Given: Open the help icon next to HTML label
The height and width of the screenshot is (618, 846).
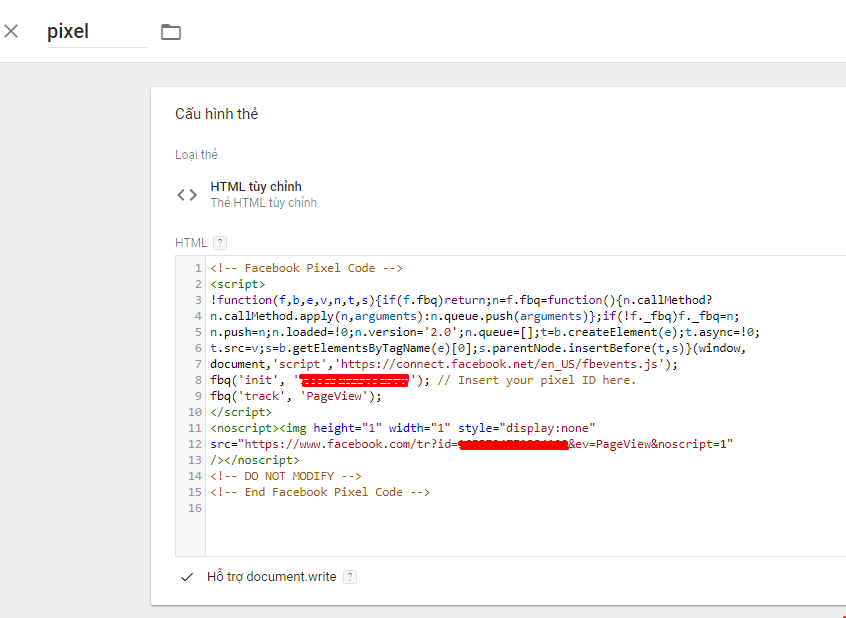Looking at the screenshot, I should point(220,243).
